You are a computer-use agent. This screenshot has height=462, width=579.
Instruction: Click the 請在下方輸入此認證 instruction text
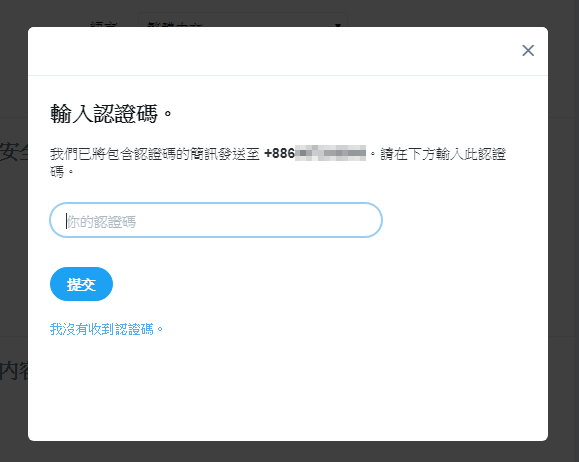443,154
